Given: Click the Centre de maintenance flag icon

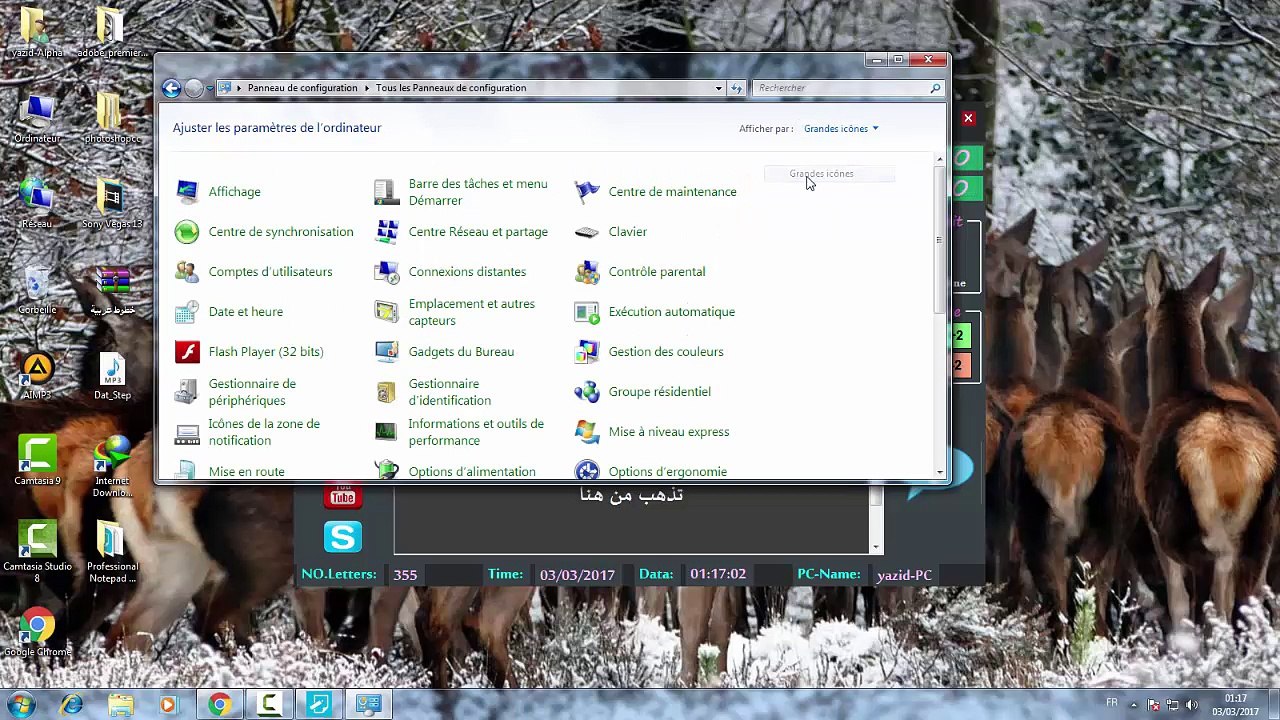Looking at the screenshot, I should tap(587, 191).
